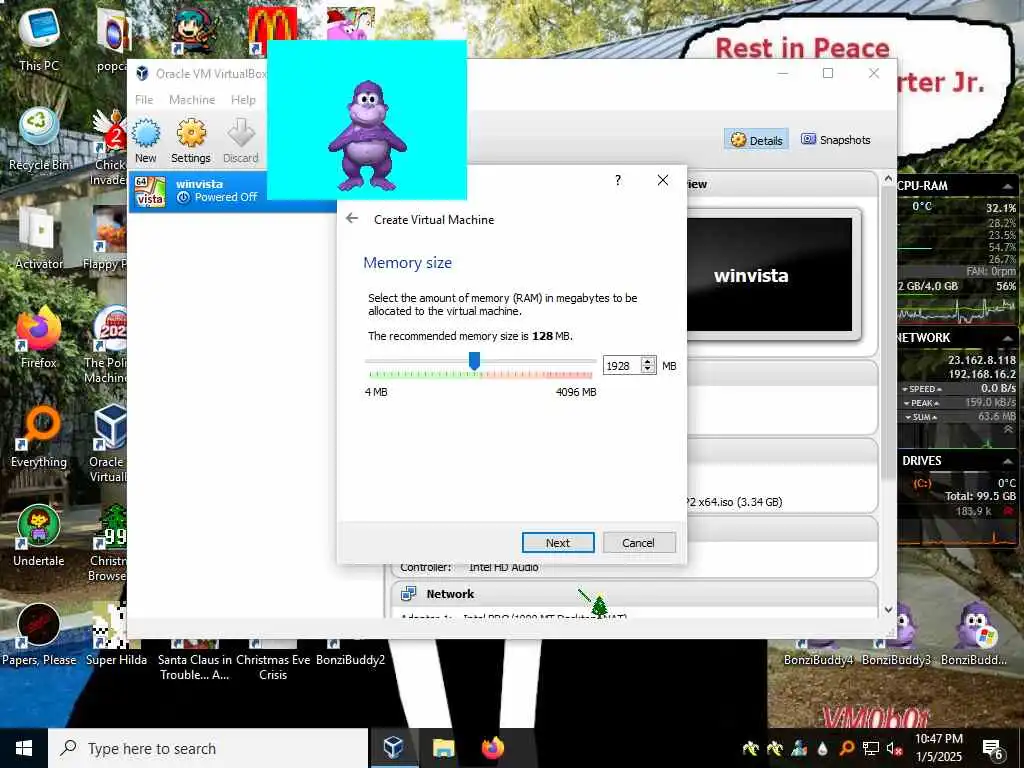
Task: Select the Everything search desktop icon
Action: [x=39, y=436]
